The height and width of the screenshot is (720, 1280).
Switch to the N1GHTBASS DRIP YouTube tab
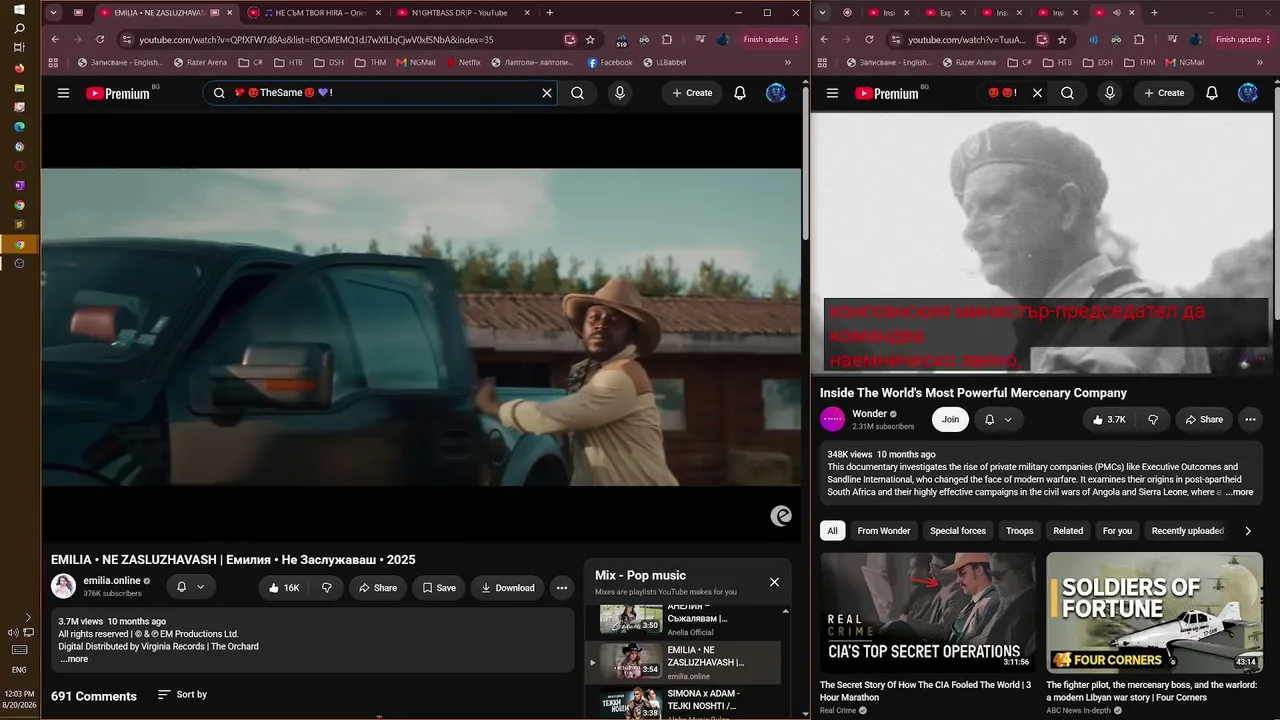459,13
